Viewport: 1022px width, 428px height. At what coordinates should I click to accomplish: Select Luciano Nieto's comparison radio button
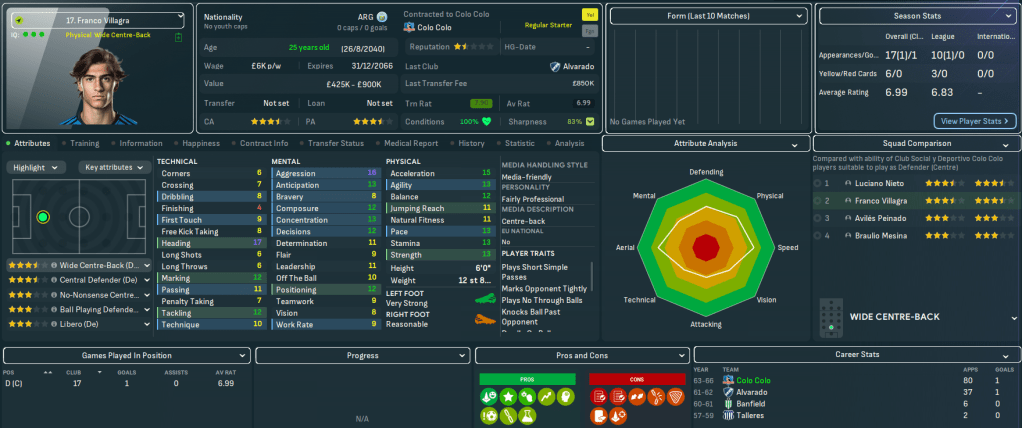click(x=817, y=184)
